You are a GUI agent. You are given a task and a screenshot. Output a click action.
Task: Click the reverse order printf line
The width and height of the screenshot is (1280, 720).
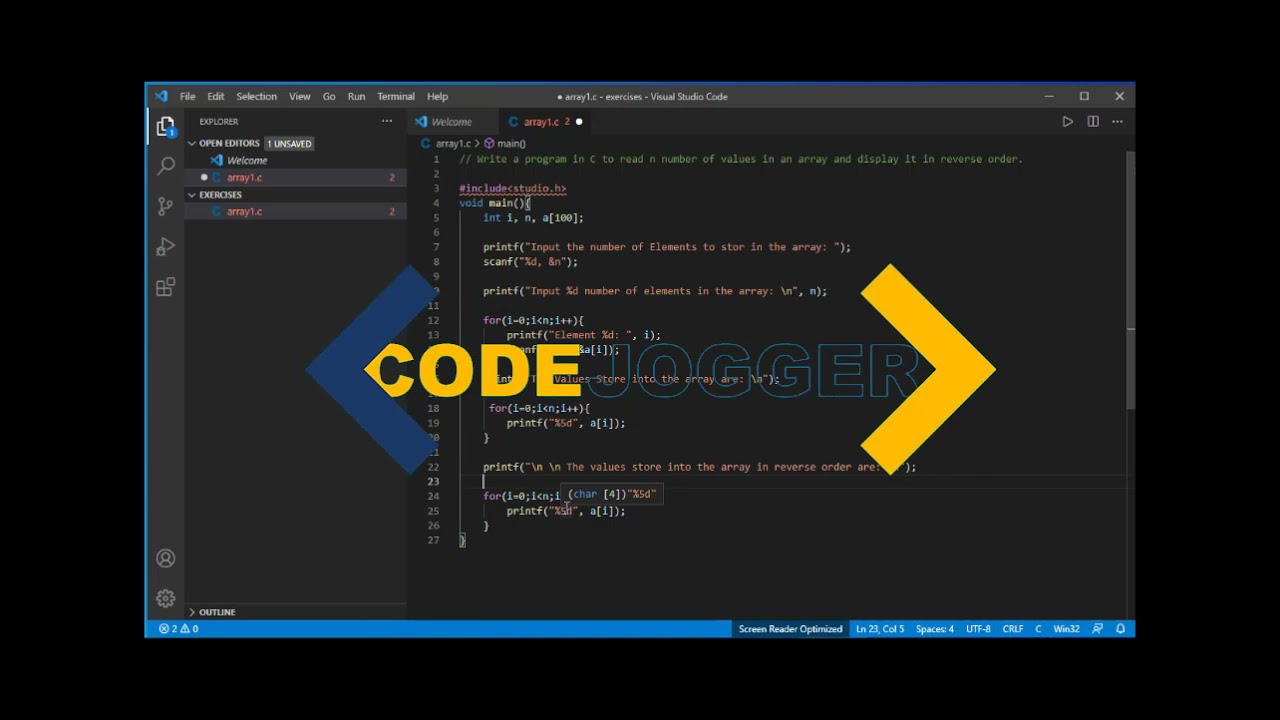click(699, 467)
